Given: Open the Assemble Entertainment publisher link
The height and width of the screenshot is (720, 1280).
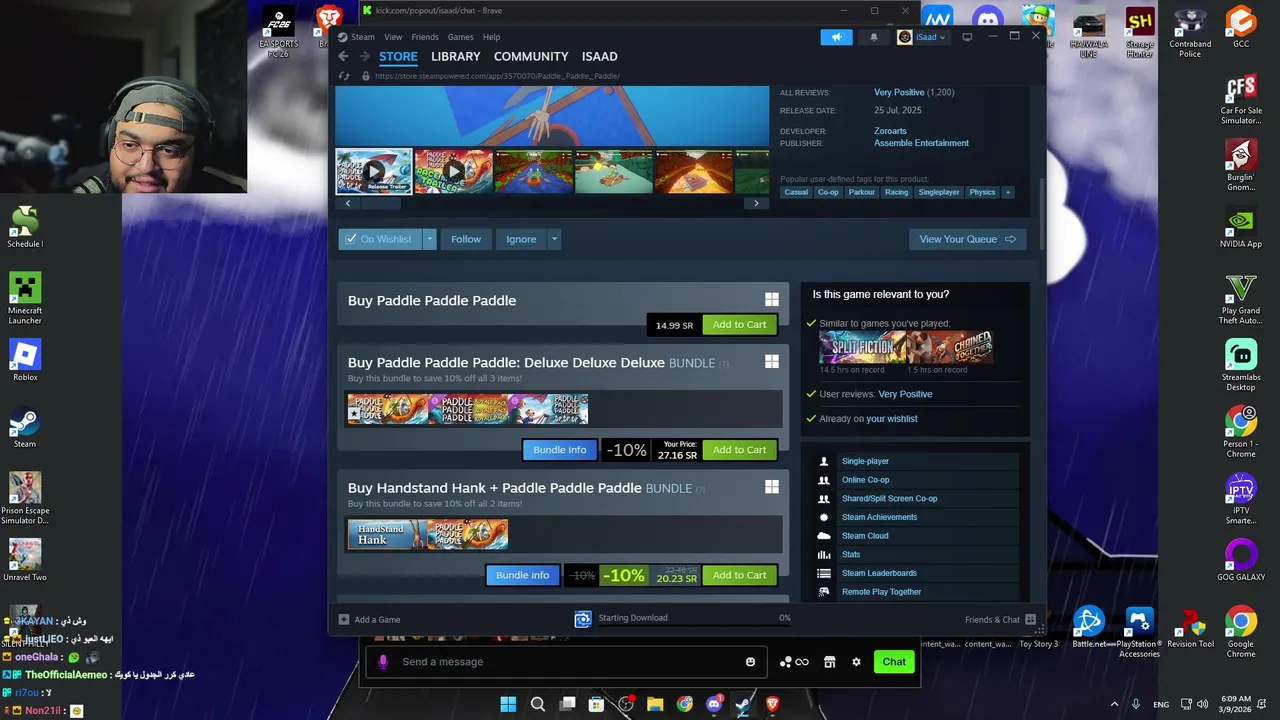Looking at the screenshot, I should click(x=921, y=143).
